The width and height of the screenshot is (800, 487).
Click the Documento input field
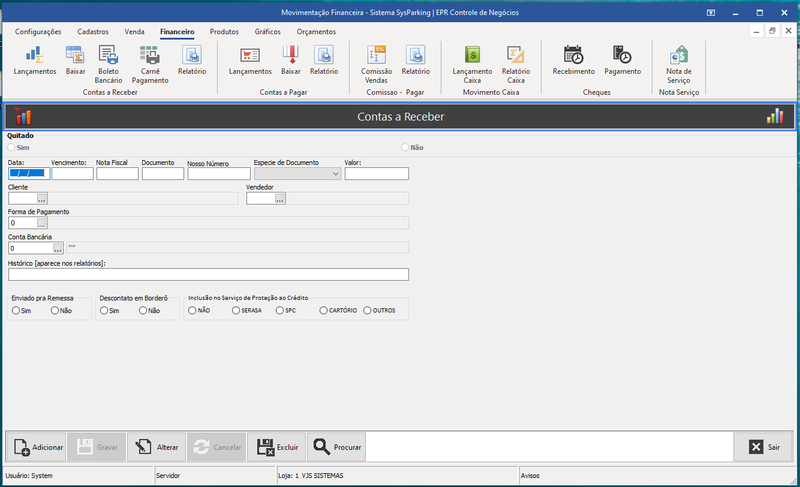pos(163,173)
